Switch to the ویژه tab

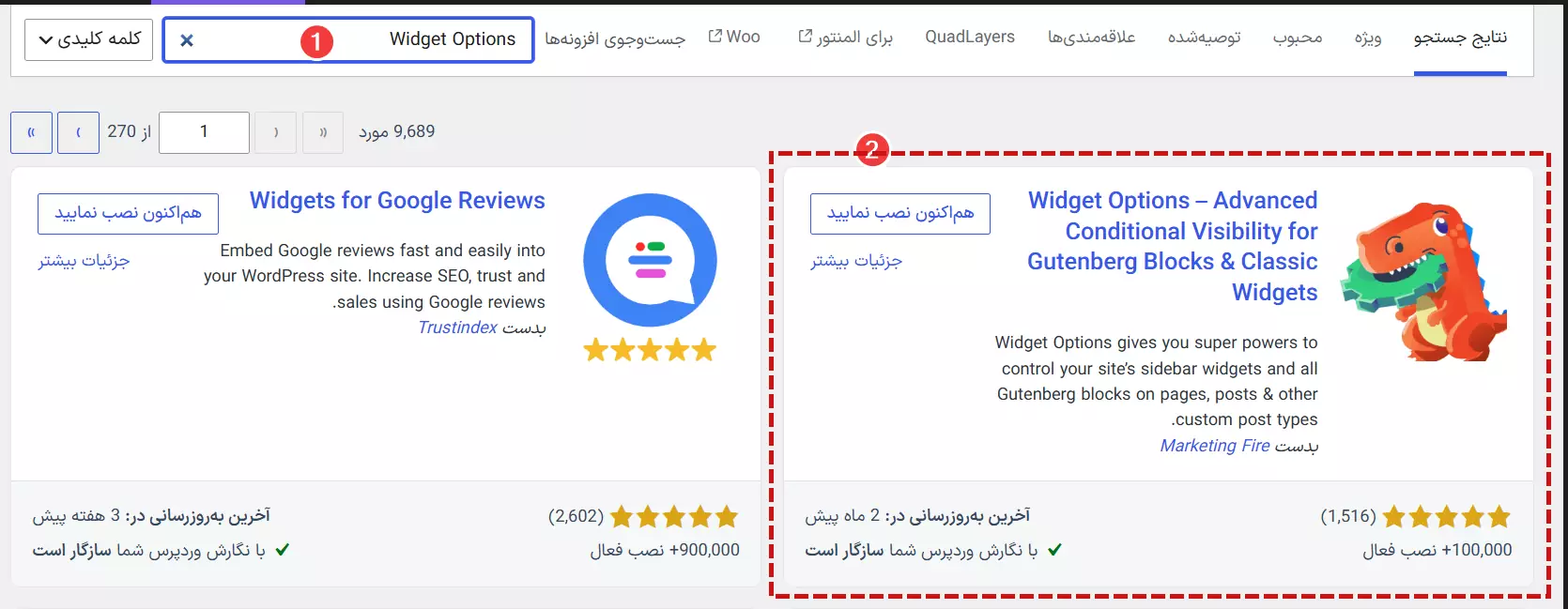[1368, 38]
